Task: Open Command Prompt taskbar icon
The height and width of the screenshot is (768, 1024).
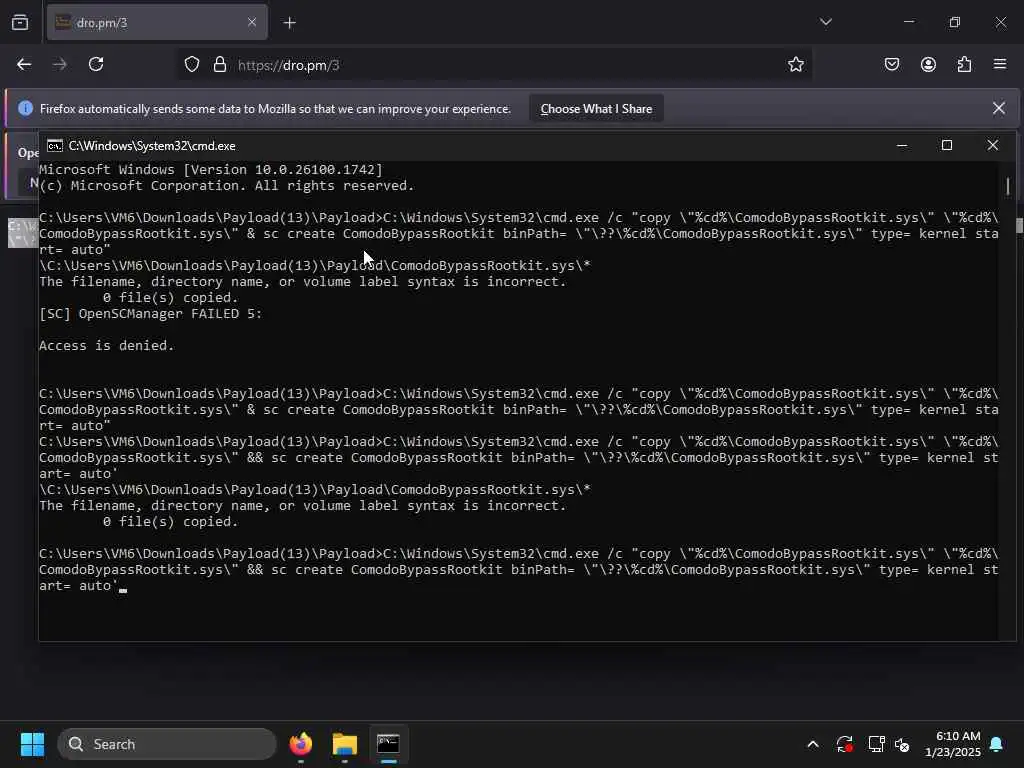Action: click(x=389, y=744)
